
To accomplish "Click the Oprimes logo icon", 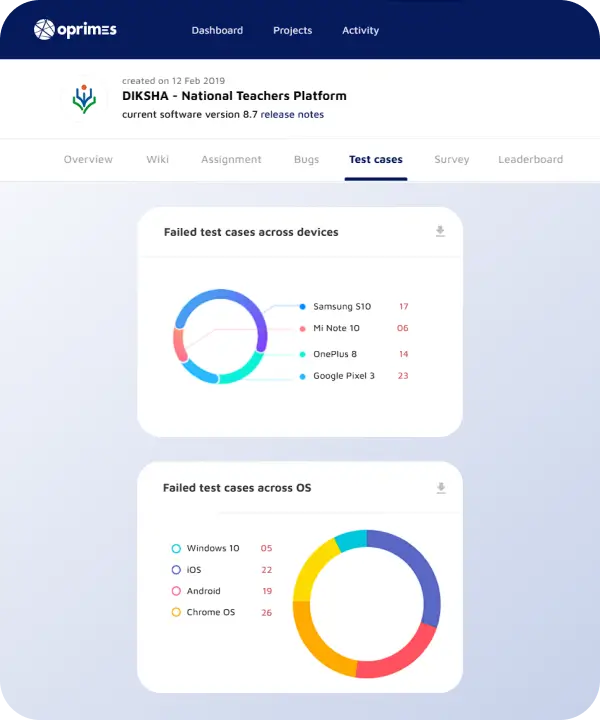I will click(44, 30).
